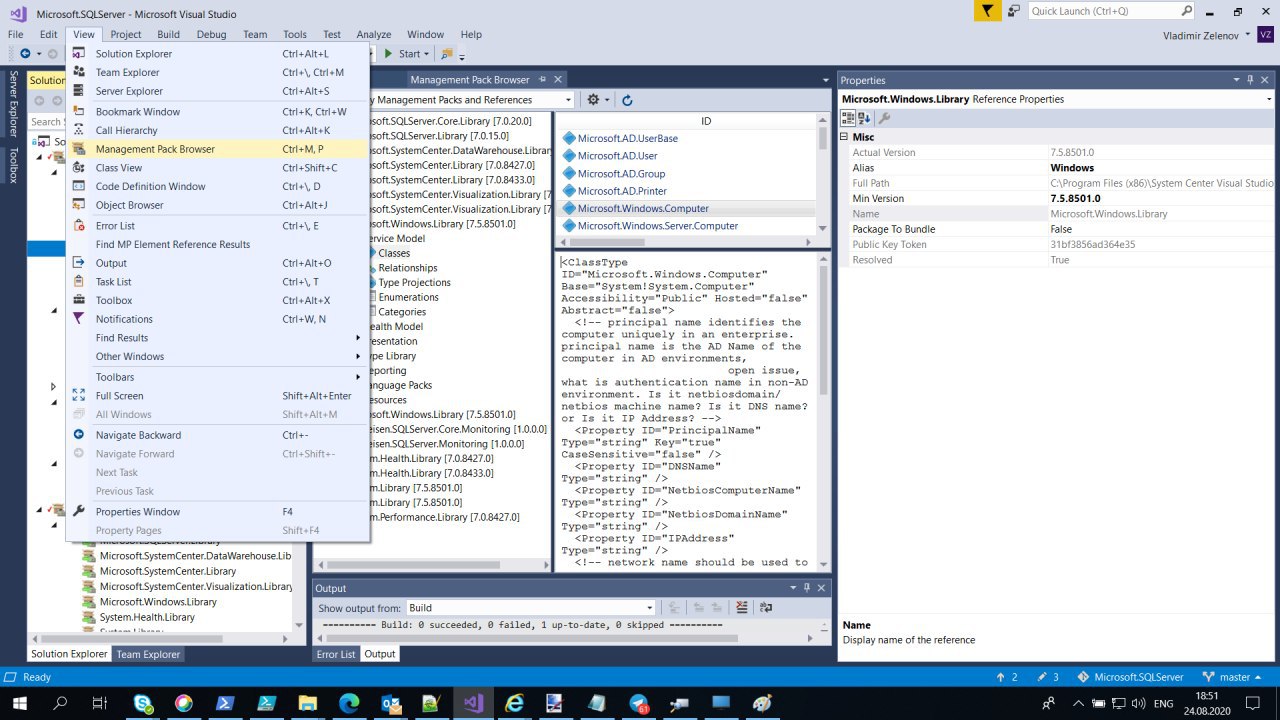Toggle word wrap in Output panel
This screenshot has height=720, width=1280.
click(x=766, y=607)
